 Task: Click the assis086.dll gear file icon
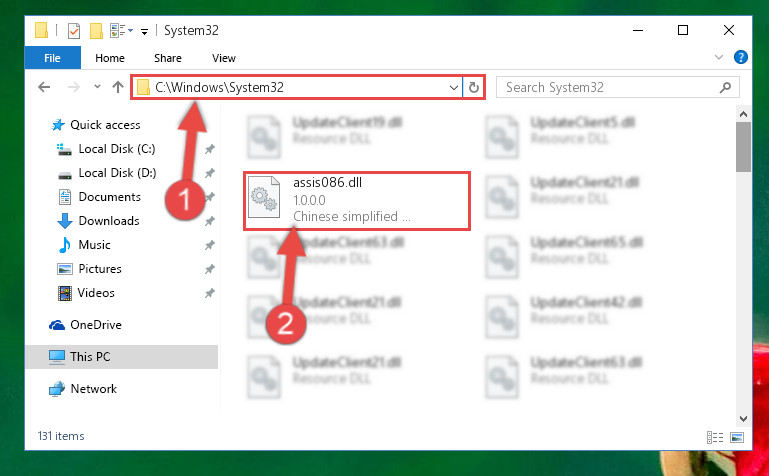264,197
